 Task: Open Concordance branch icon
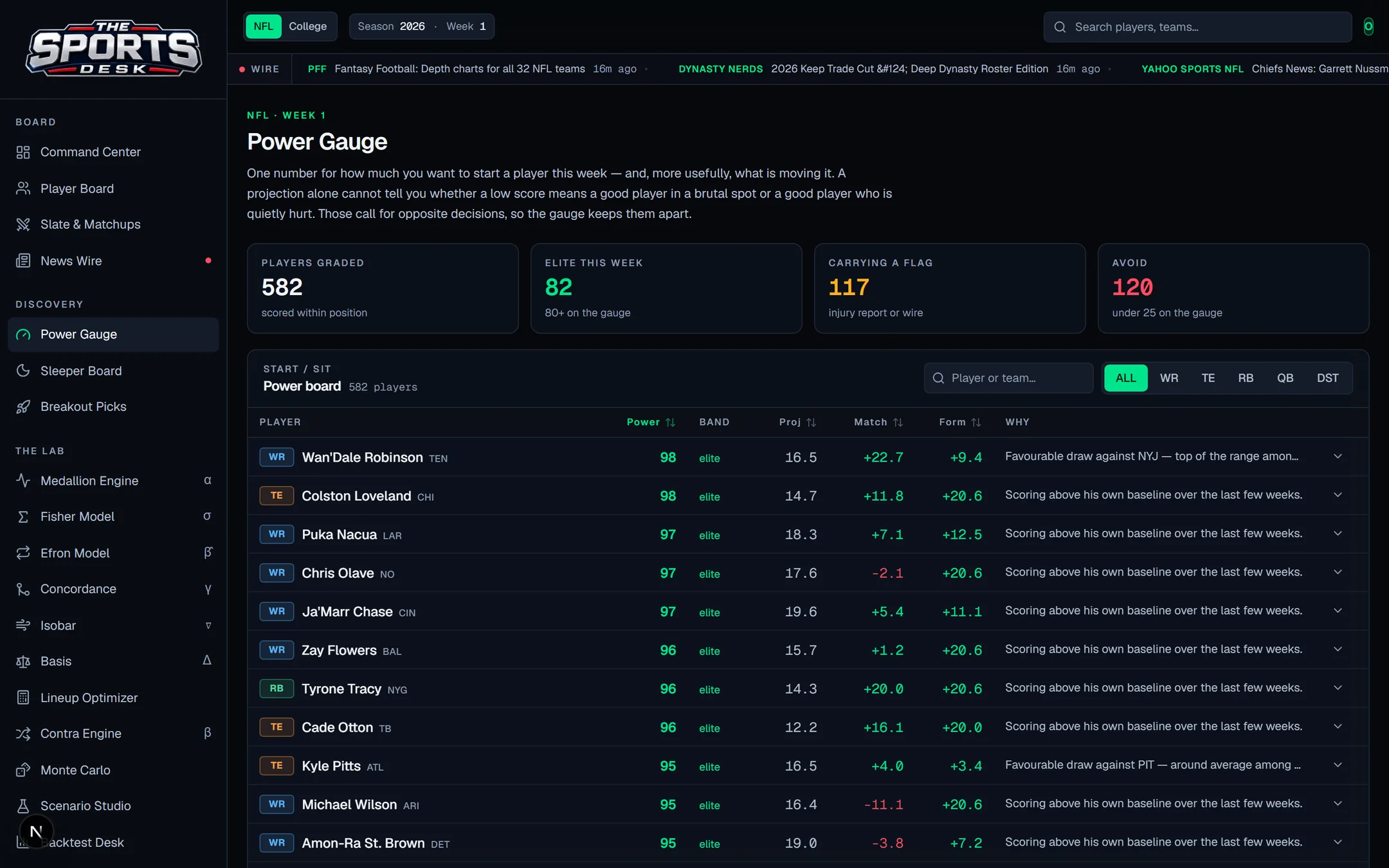point(23,589)
